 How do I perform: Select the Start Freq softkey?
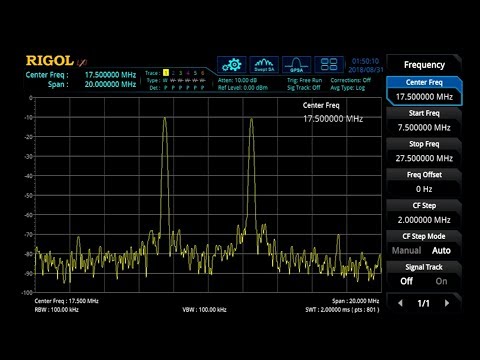[x=424, y=121]
